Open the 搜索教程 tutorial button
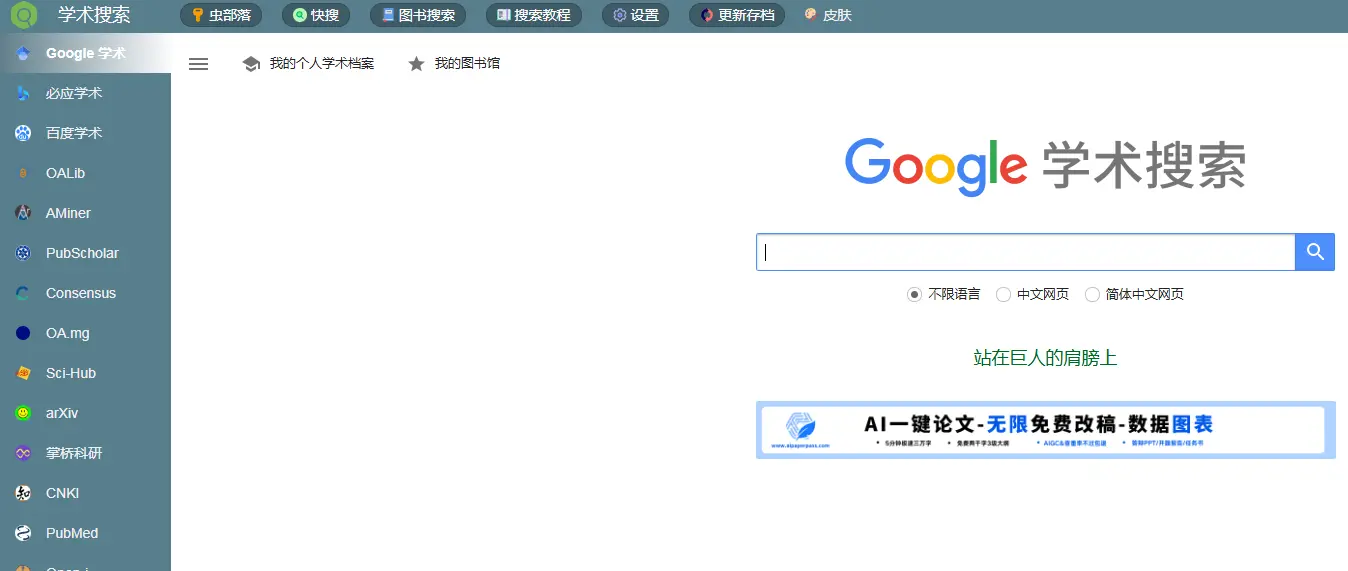This screenshot has width=1348, height=571. pyautogui.click(x=534, y=15)
